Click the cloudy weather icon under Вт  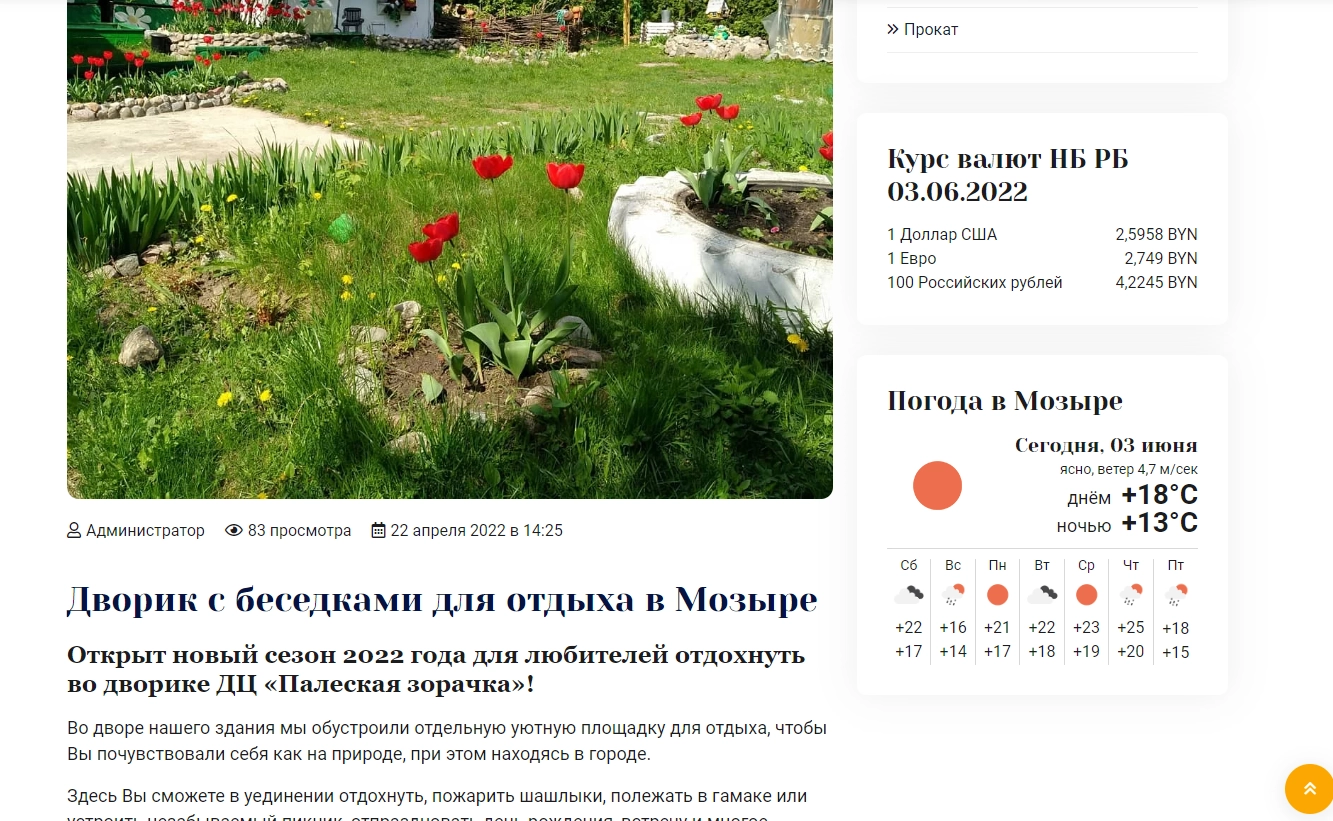point(1042,595)
